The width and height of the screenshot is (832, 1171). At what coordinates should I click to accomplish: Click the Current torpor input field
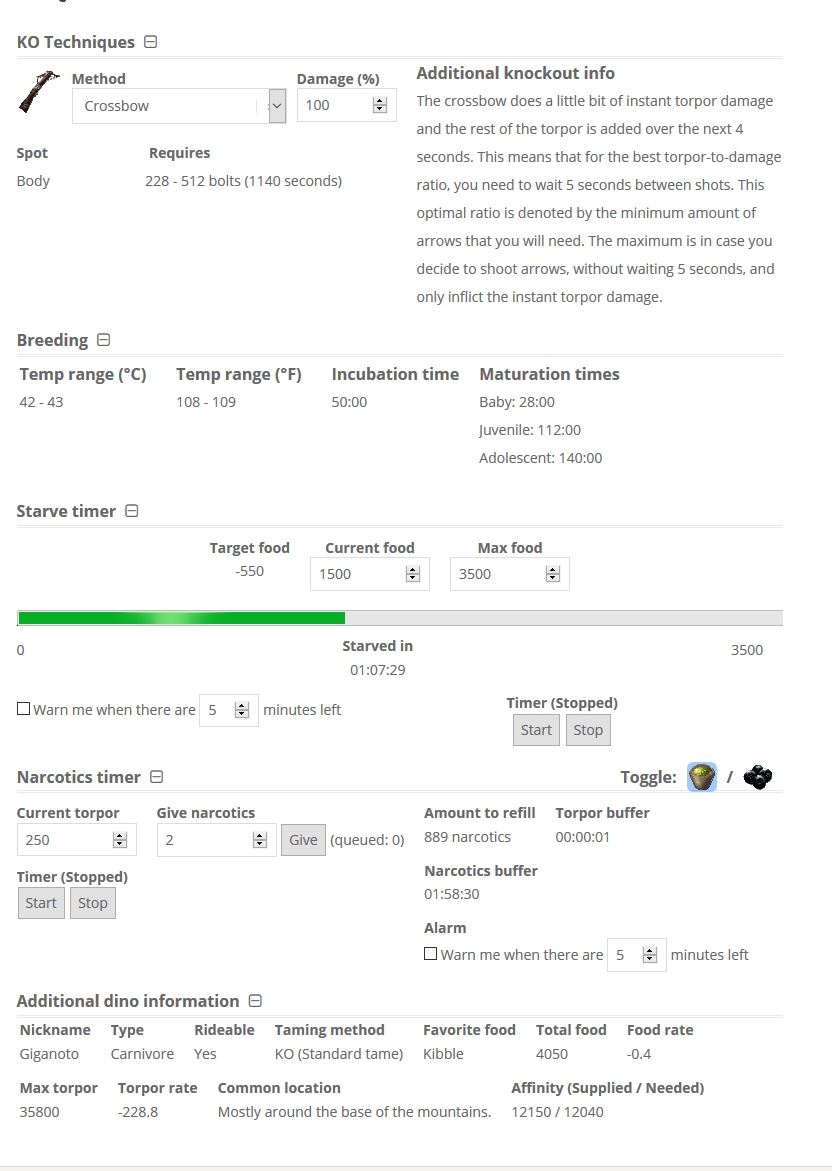pos(76,839)
